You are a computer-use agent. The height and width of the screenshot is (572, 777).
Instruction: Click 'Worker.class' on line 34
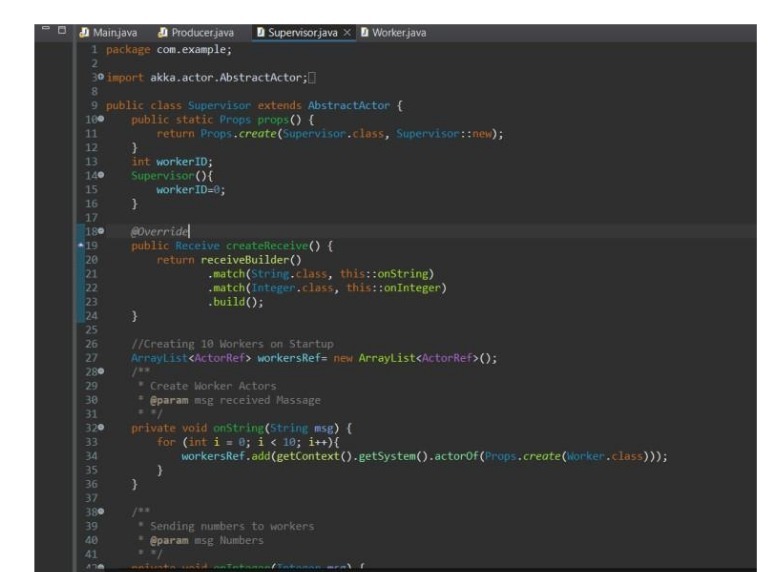pyautogui.click(x=605, y=456)
